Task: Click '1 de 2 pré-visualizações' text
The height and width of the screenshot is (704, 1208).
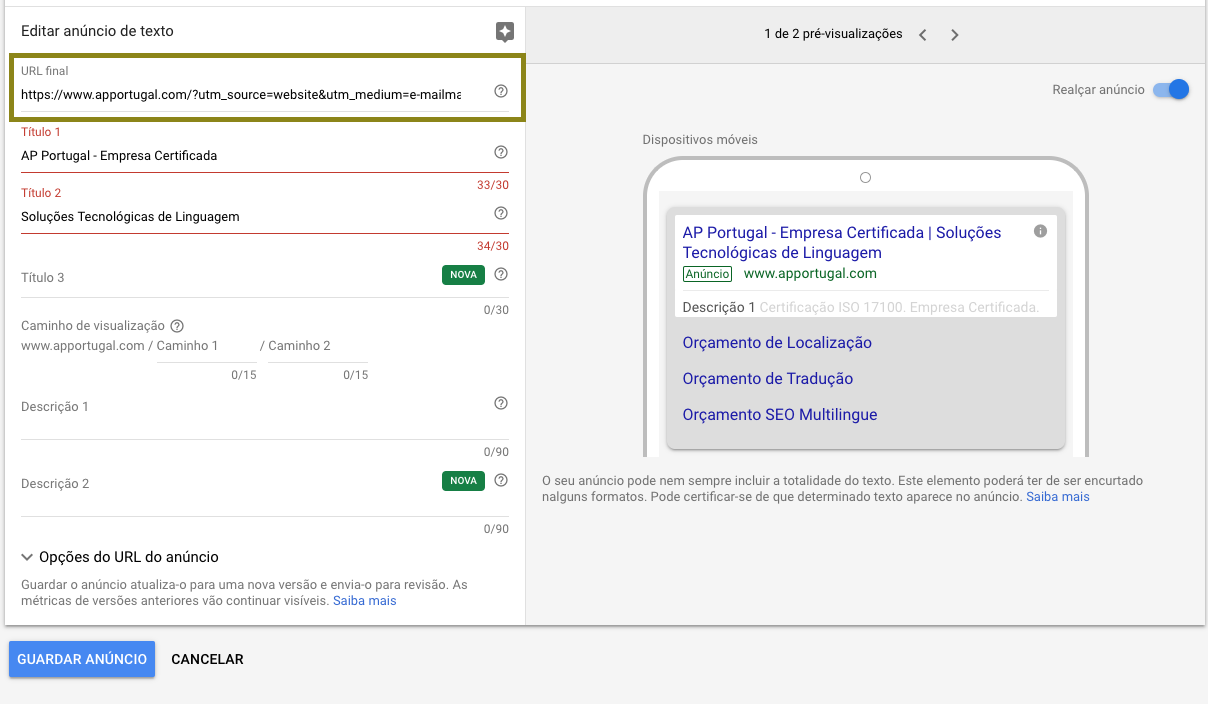Action: click(x=833, y=34)
